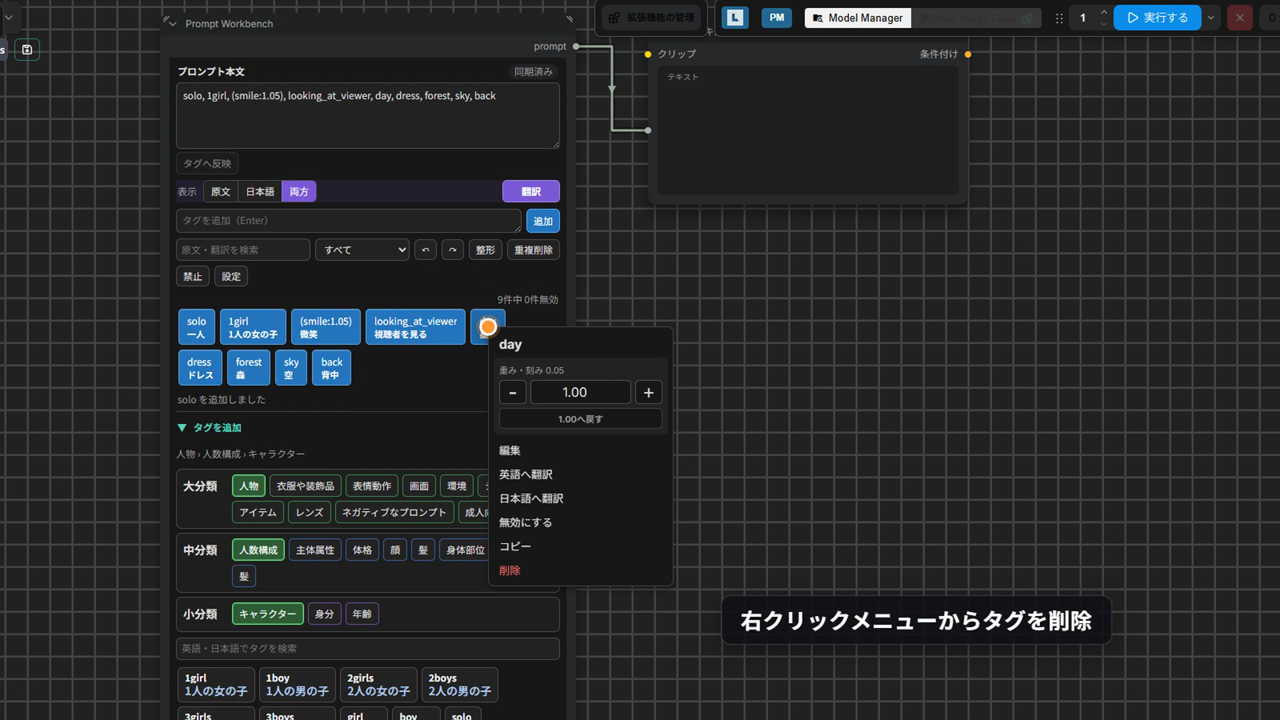Select the レンズ category chip
Image resolution: width=1280 pixels, height=720 pixels.
click(x=309, y=512)
